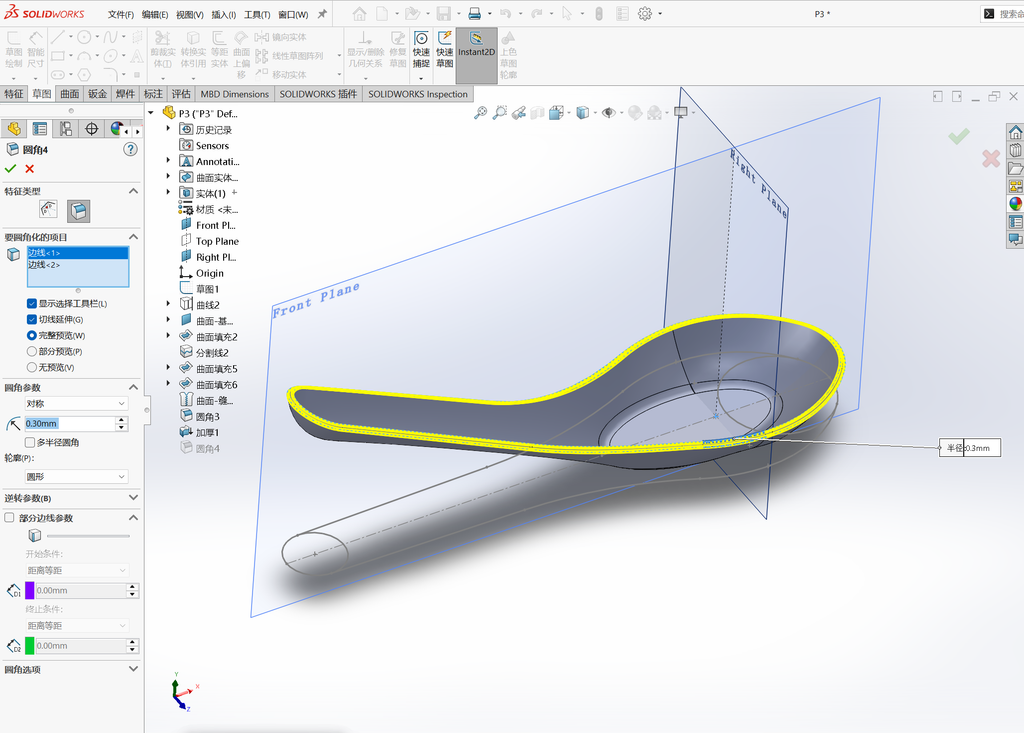Viewport: 1024px width, 733px height.
Task: Open the 插入(I) menu
Action: (224, 14)
